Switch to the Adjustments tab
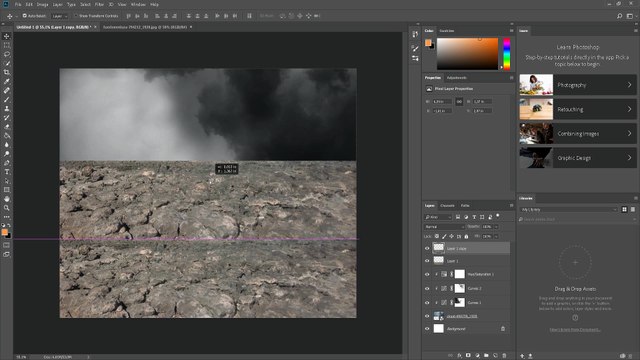The height and width of the screenshot is (360, 640). click(x=456, y=78)
